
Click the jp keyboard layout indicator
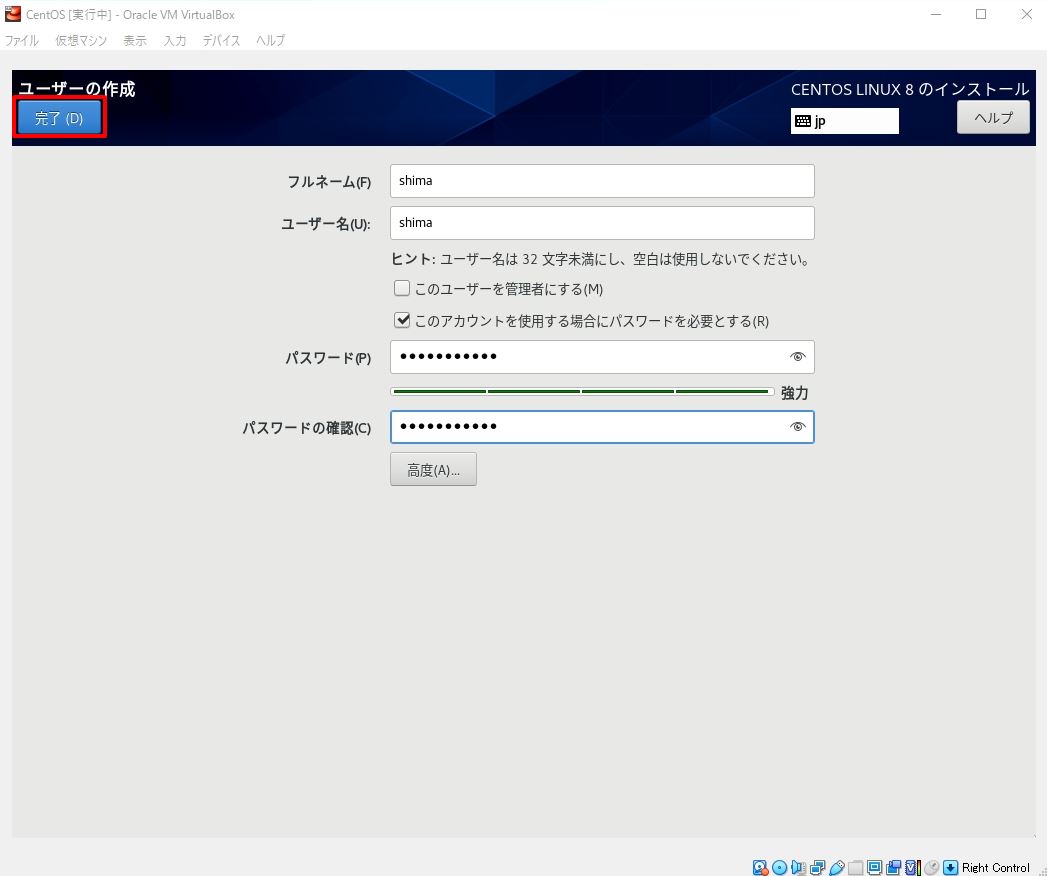(845, 121)
